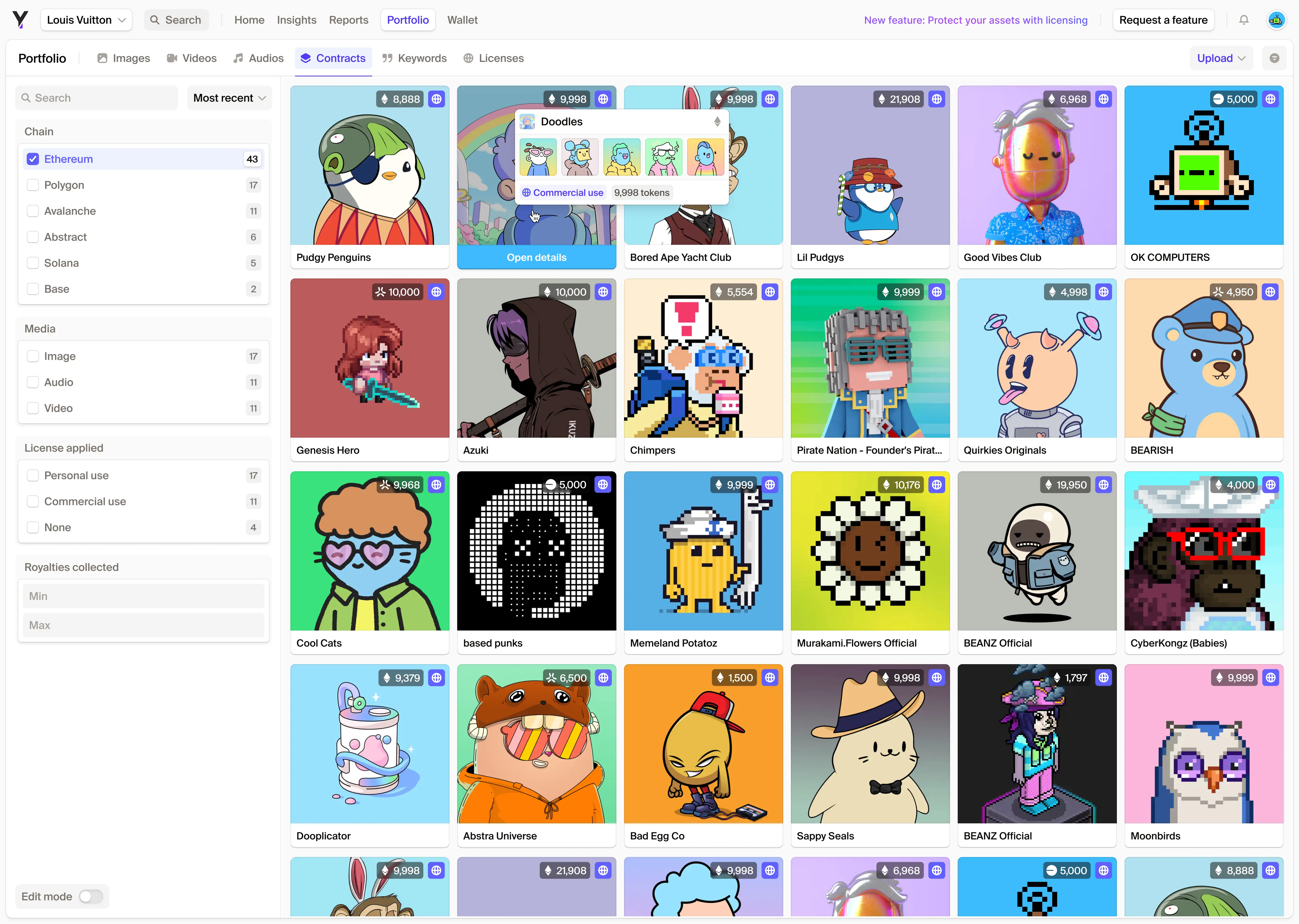Click Open details on Doodles card
1299x924 pixels.
point(536,257)
